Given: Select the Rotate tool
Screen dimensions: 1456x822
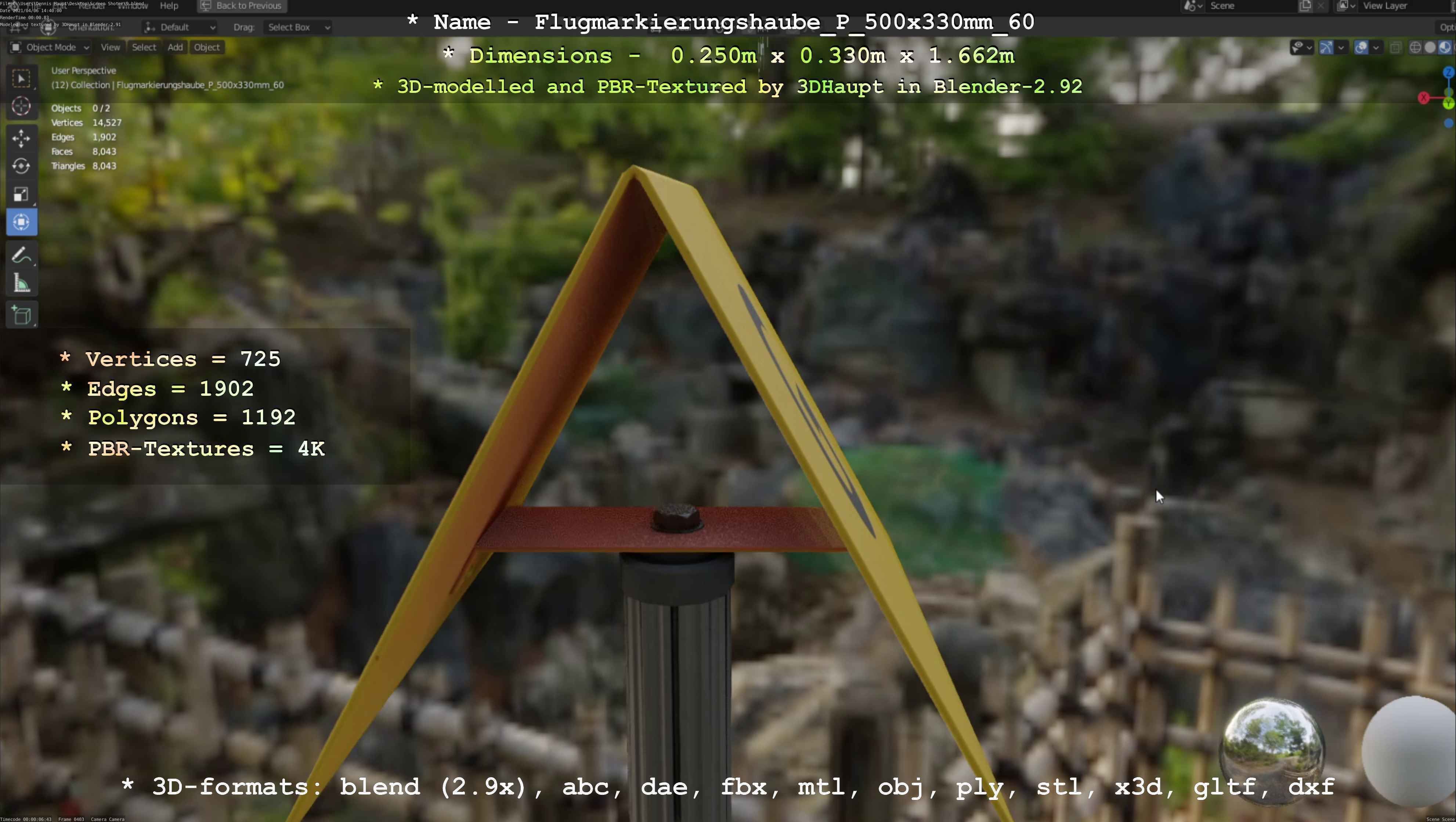Looking at the screenshot, I should tap(21, 166).
